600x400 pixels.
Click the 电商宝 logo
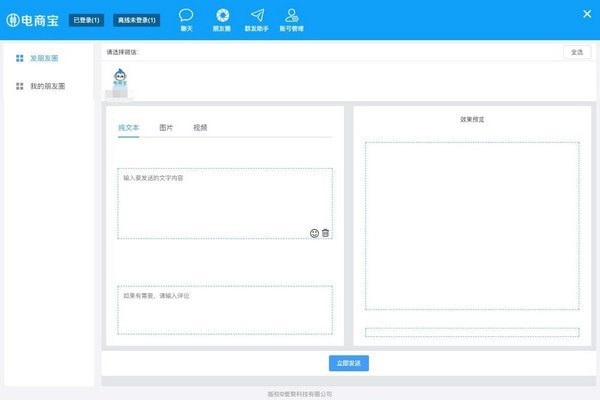[x=33, y=20]
